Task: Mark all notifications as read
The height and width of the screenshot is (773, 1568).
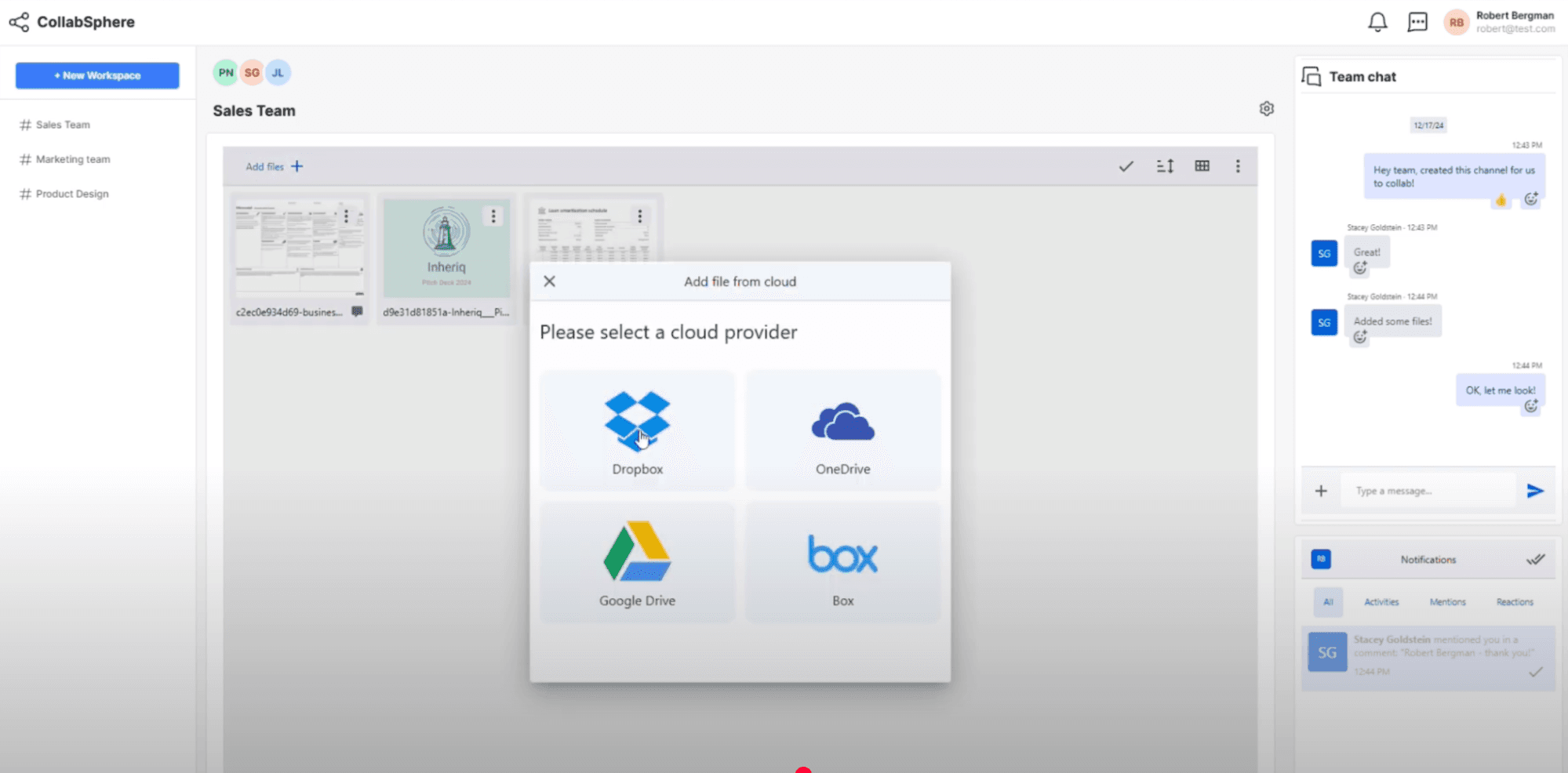Action: [1535, 559]
